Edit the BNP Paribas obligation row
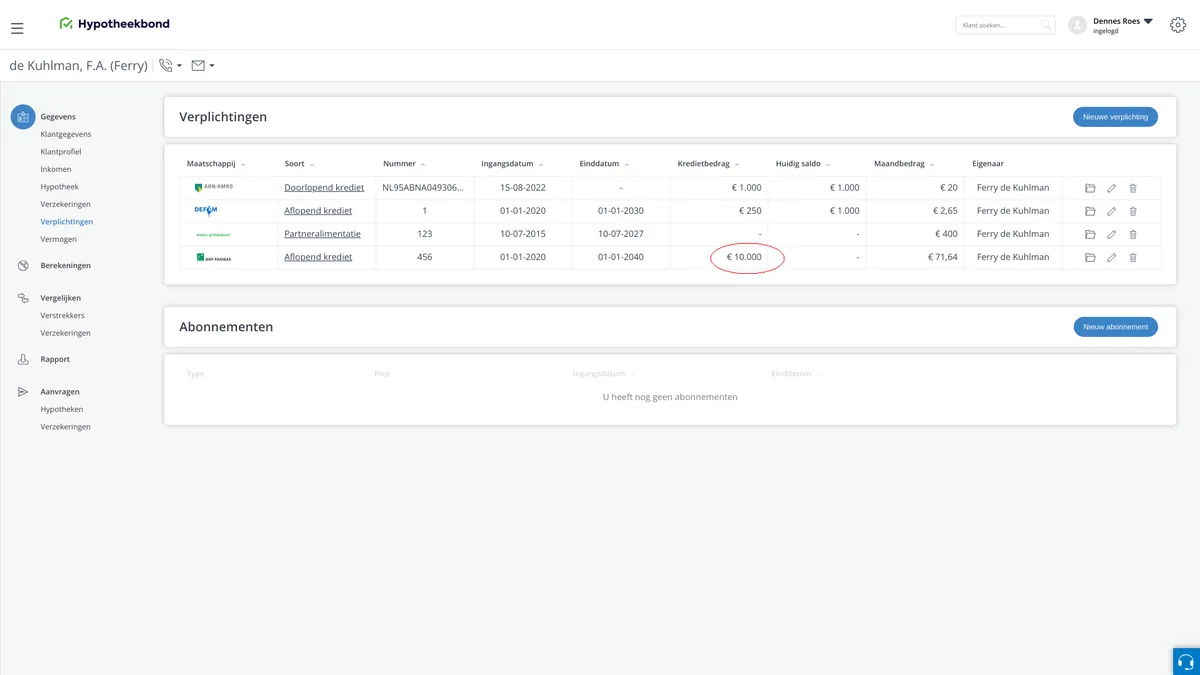 pyautogui.click(x=1112, y=257)
